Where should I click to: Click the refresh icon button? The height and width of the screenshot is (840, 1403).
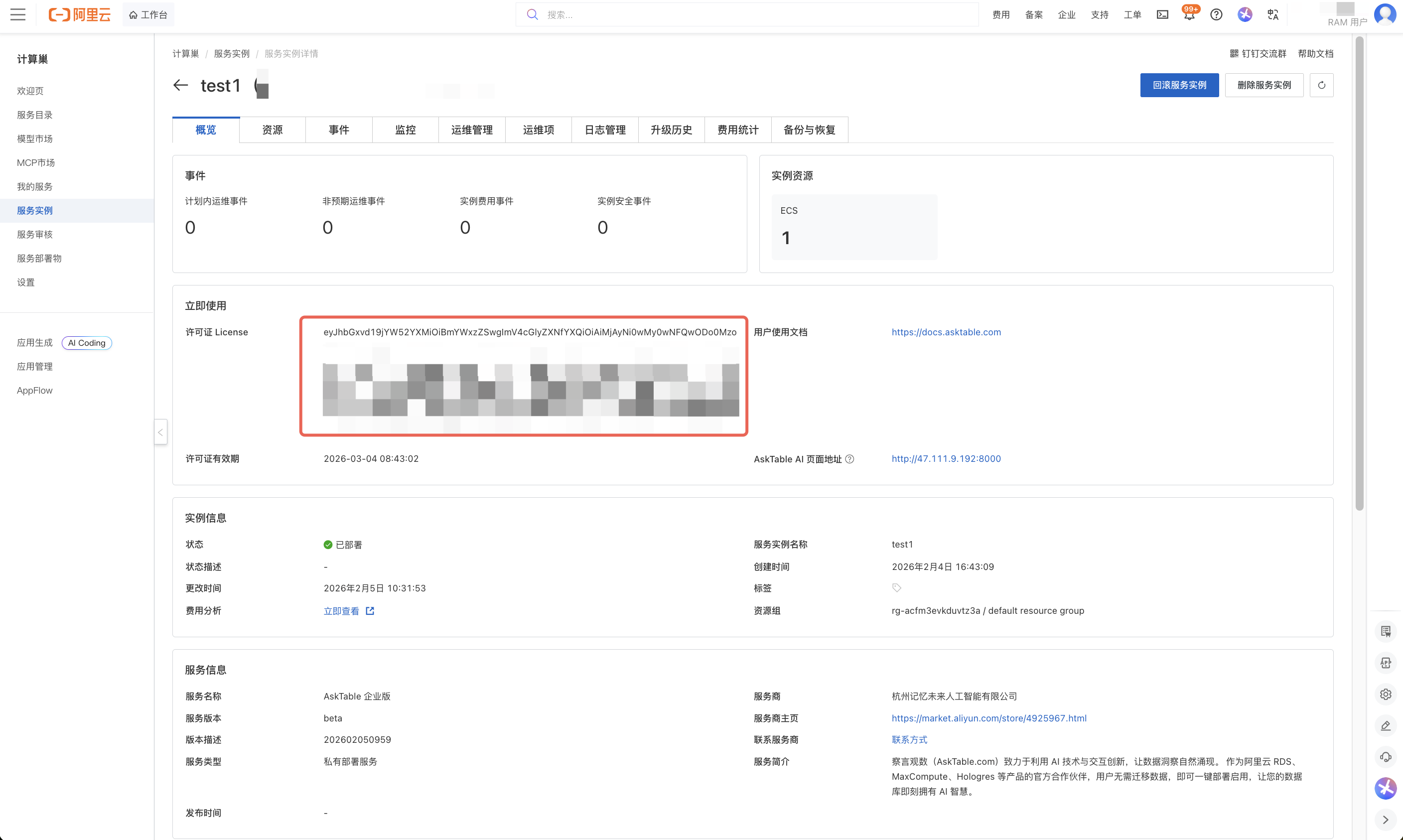click(x=1321, y=86)
